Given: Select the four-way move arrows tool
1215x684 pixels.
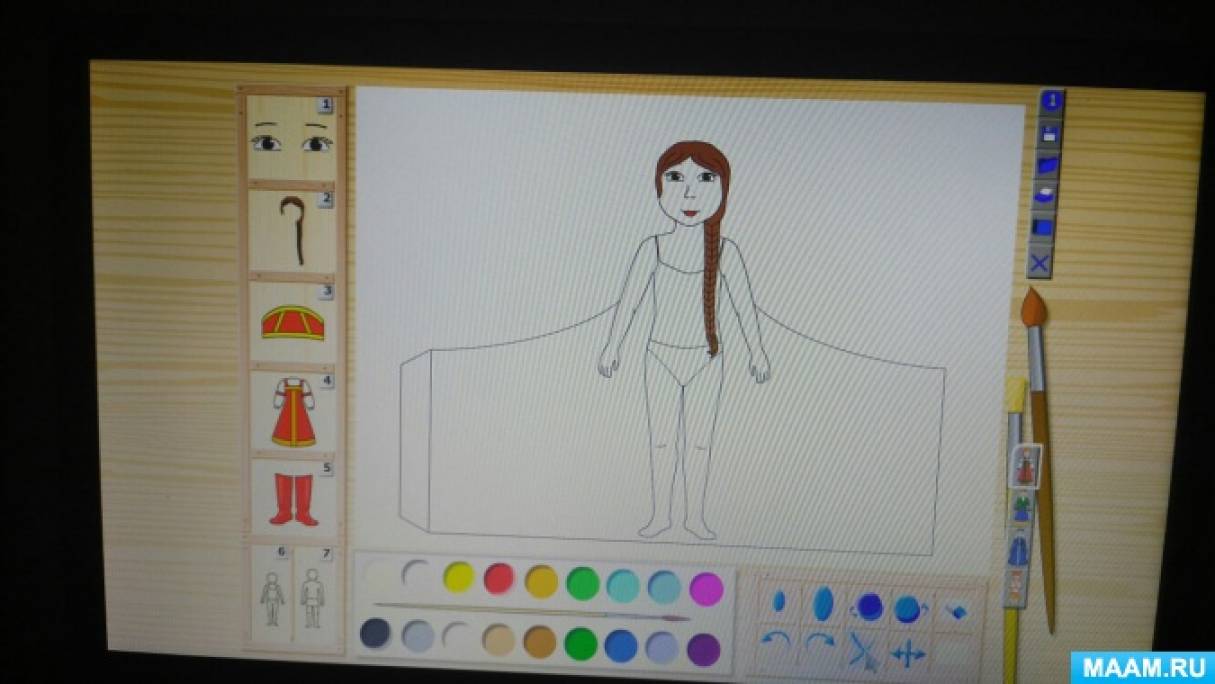Looking at the screenshot, I should click(907, 655).
